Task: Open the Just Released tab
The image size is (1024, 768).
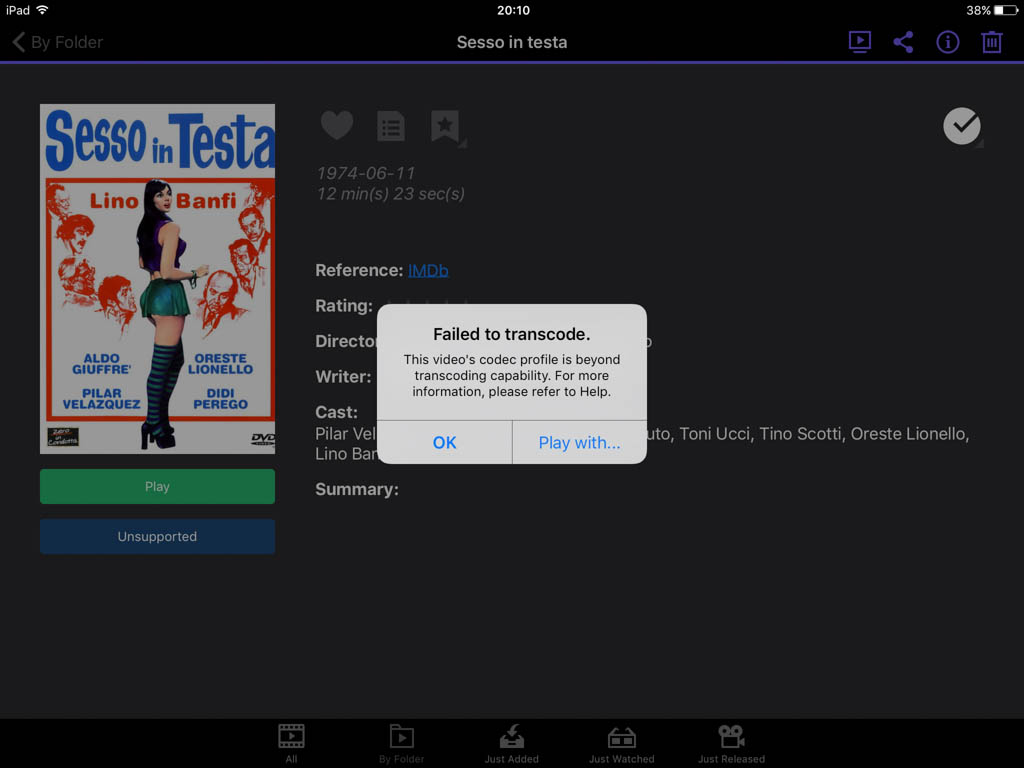Action: click(x=731, y=743)
